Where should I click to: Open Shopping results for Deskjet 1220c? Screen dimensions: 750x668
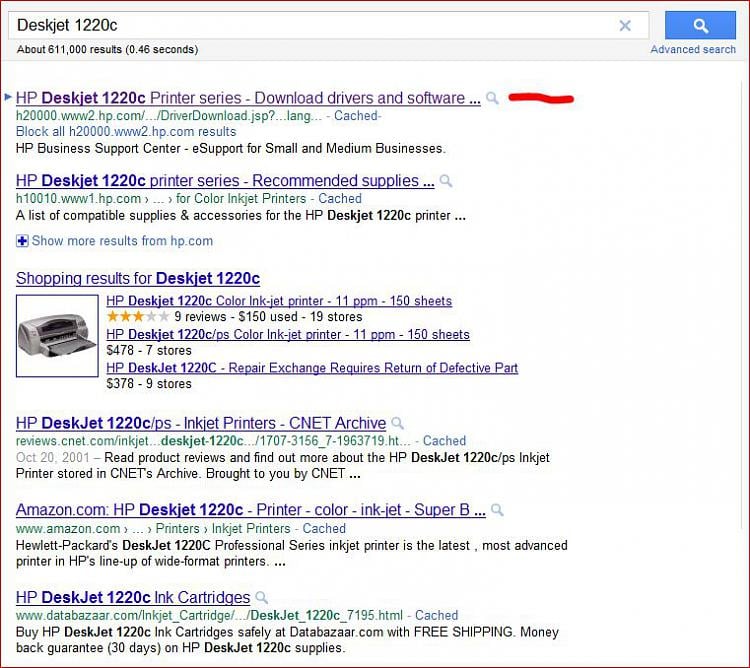(x=138, y=278)
